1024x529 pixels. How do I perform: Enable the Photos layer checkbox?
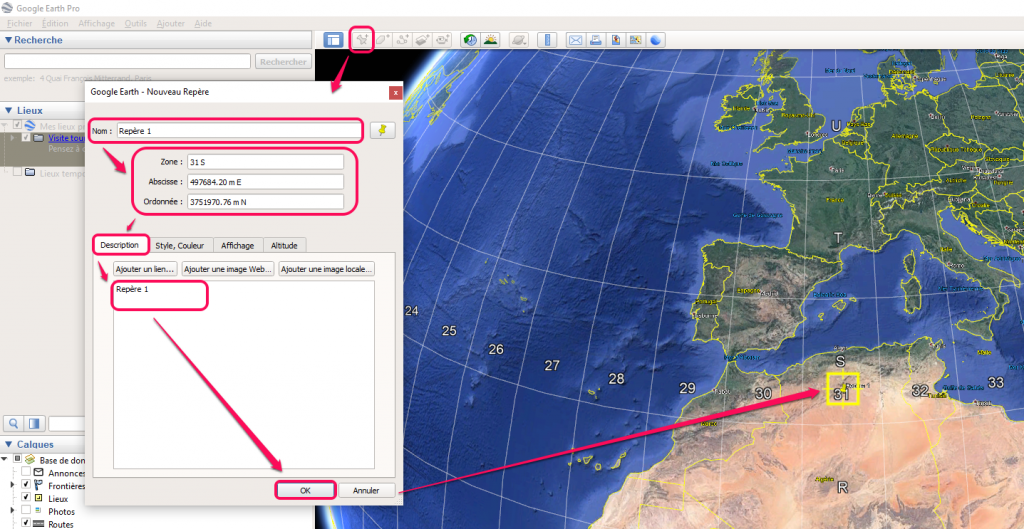pos(26,511)
